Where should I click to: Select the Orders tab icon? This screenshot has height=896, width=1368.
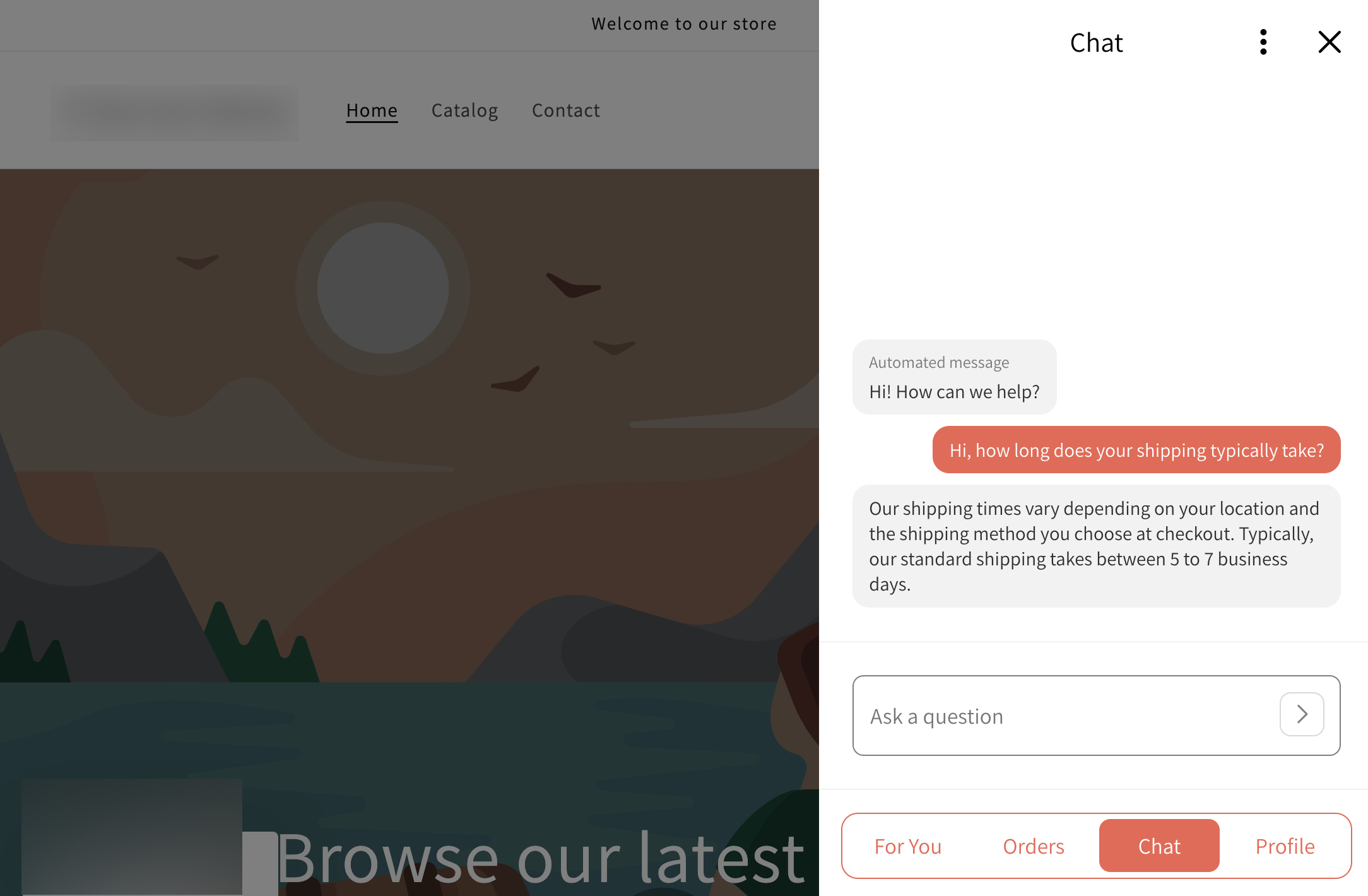click(x=1033, y=845)
